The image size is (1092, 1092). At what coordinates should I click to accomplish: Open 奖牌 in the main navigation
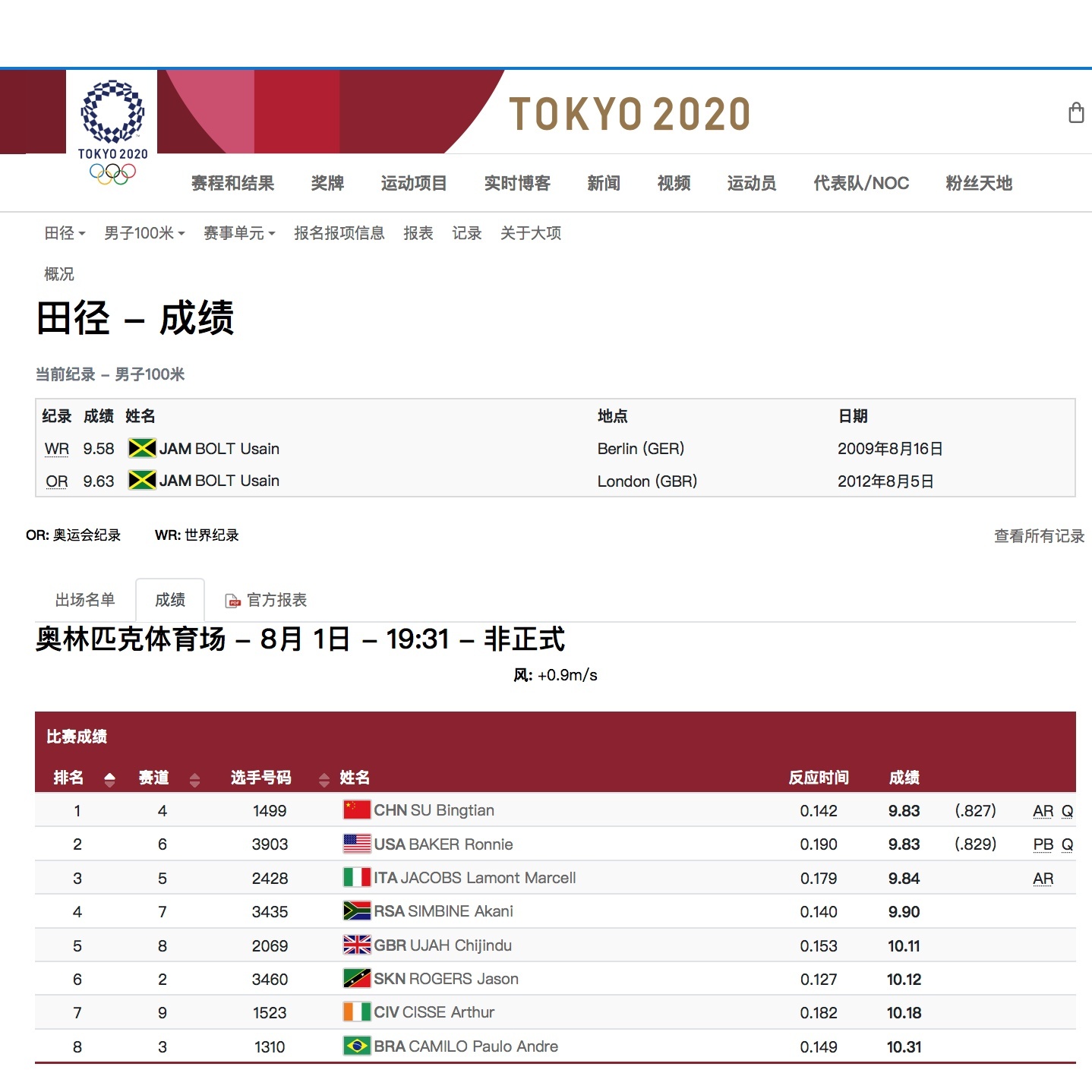pos(327,183)
